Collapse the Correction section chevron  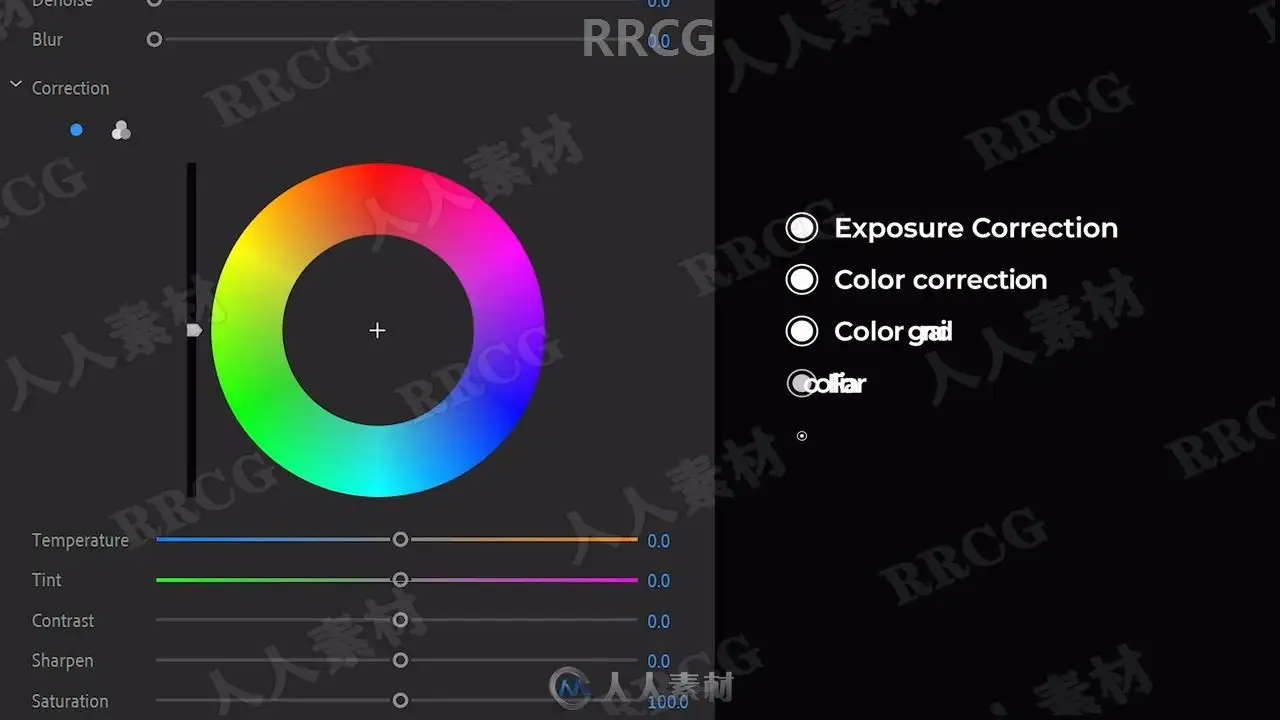(x=16, y=86)
